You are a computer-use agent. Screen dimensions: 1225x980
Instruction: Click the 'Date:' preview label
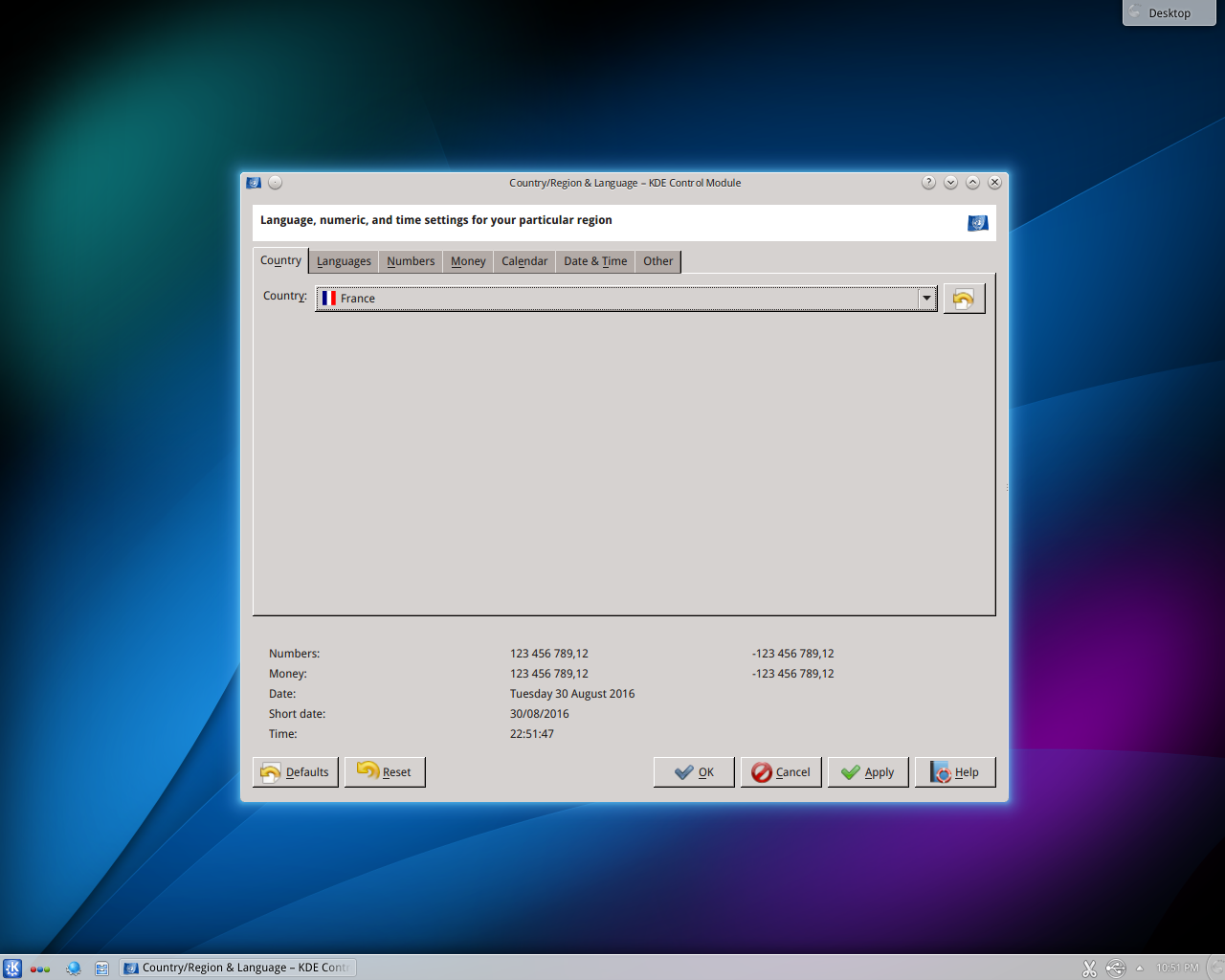point(282,694)
